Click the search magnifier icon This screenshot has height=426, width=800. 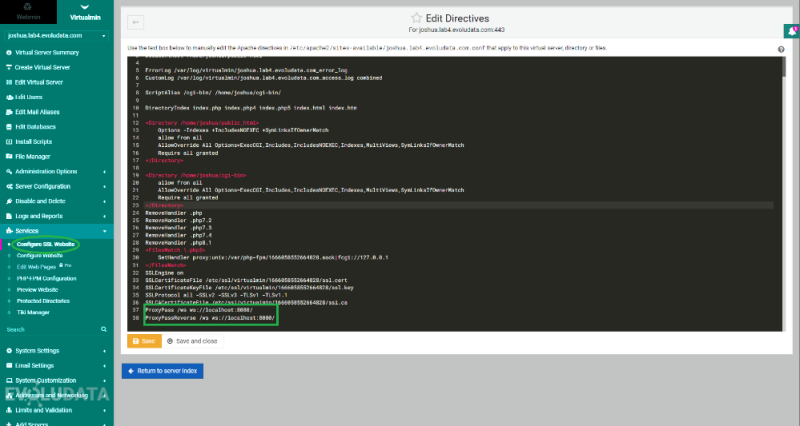104,330
